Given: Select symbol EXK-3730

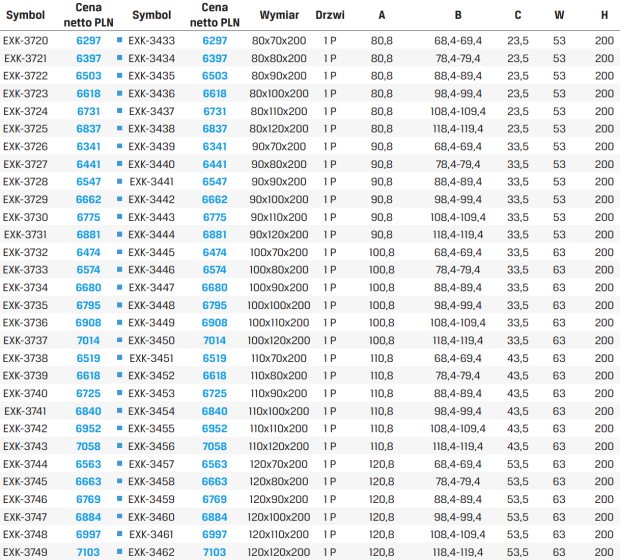Looking at the screenshot, I should pyautogui.click(x=25, y=218).
